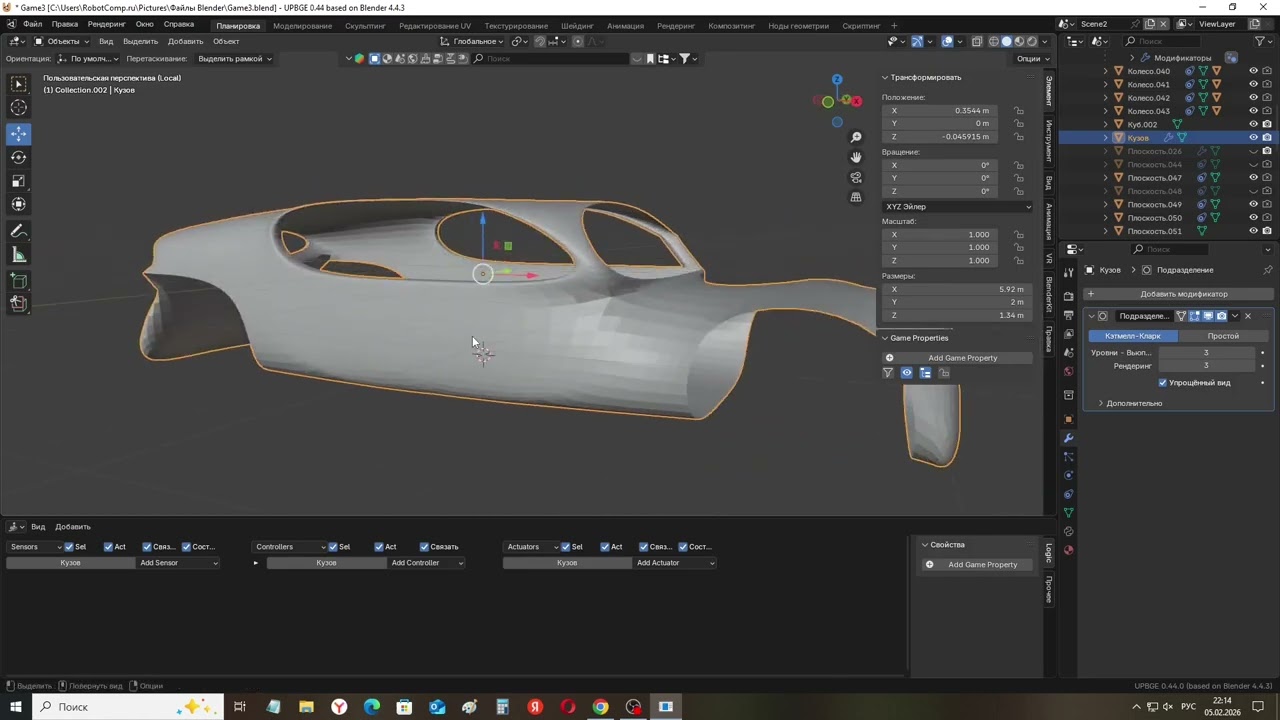Switch to orthographic grid view icon
This screenshot has width=1280, height=720.
coord(856,197)
